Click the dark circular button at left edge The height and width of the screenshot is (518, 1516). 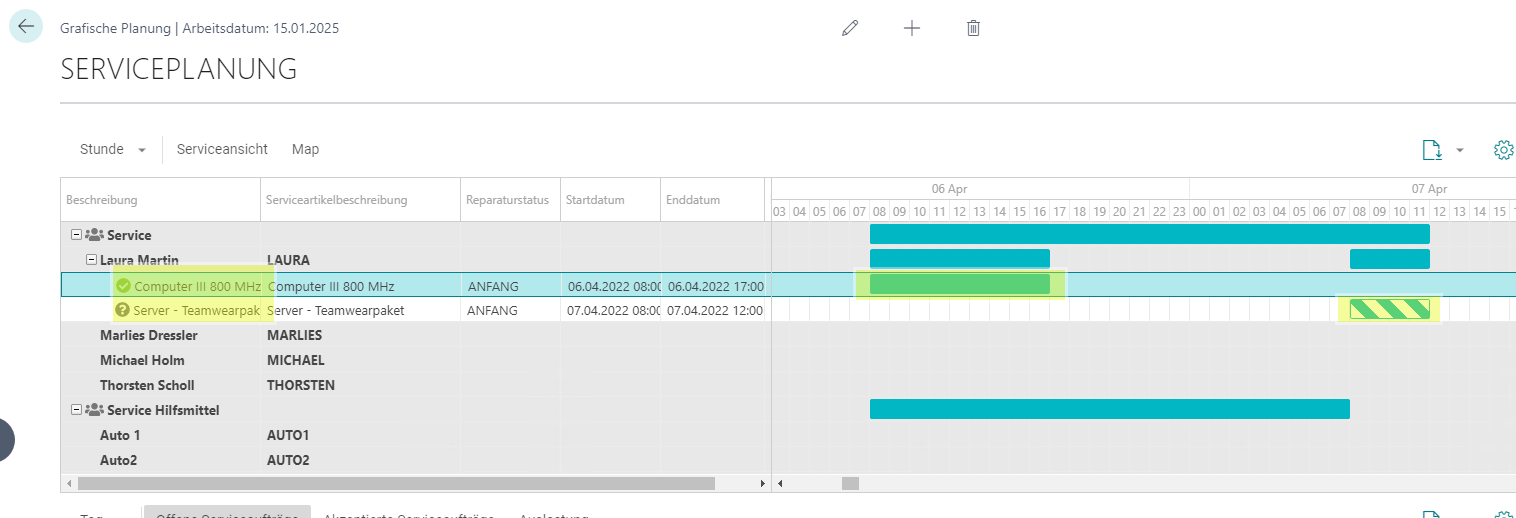(6, 440)
